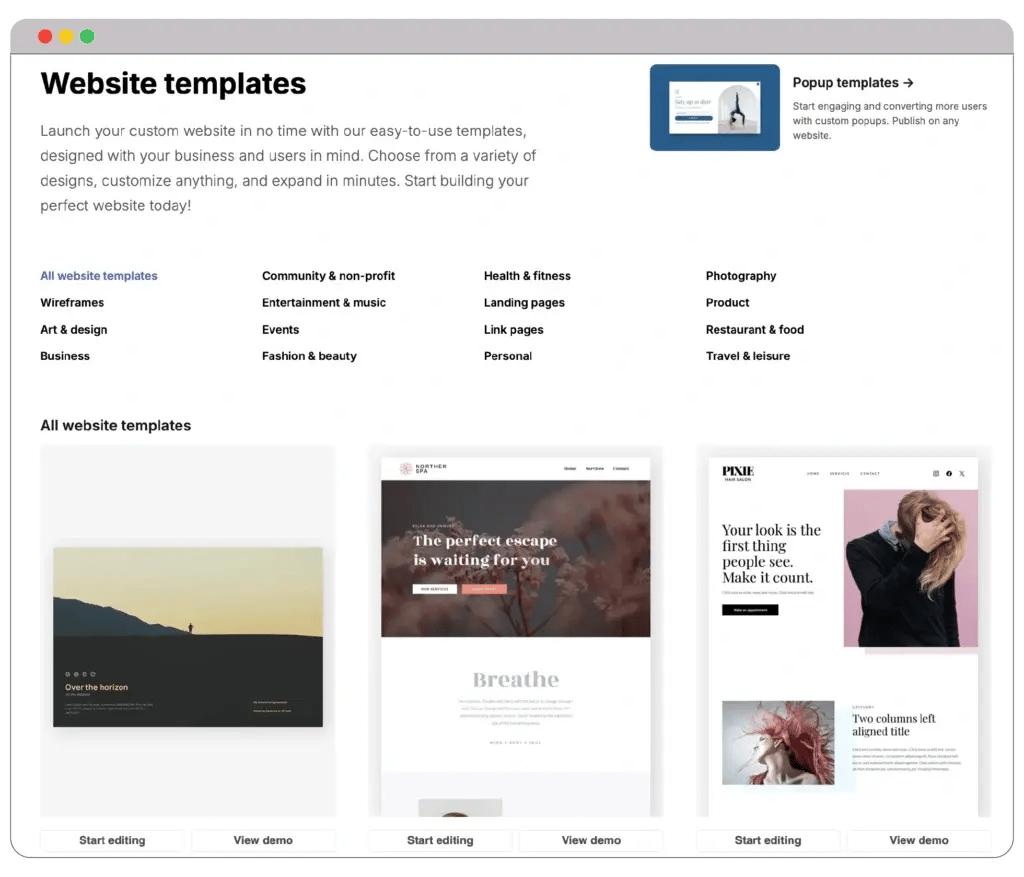Screen dimensions: 1024x877
Task: Click the popup templates preview thumbnail
Action: (x=714, y=108)
